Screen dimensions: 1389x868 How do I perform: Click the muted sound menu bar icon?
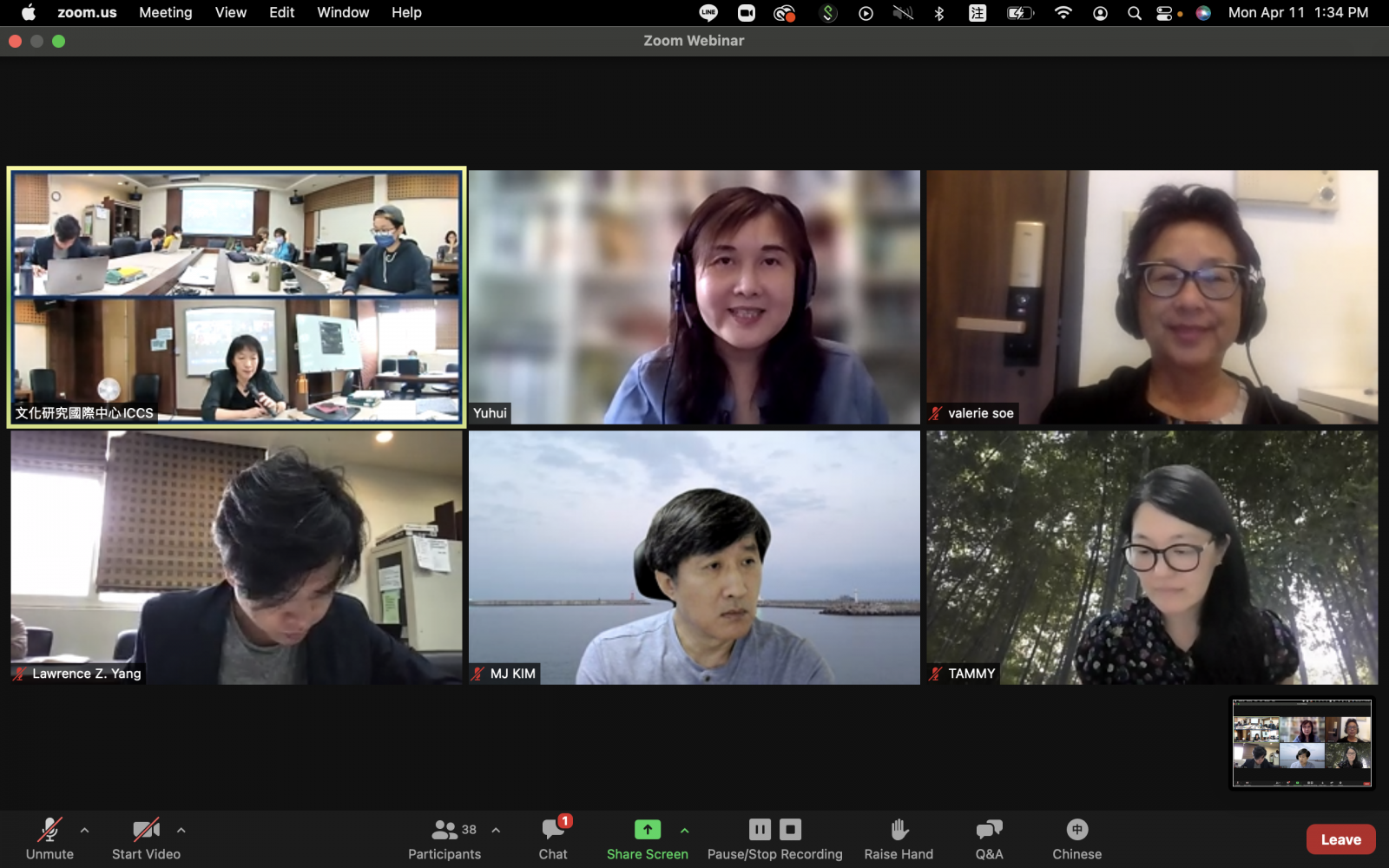tap(903, 12)
